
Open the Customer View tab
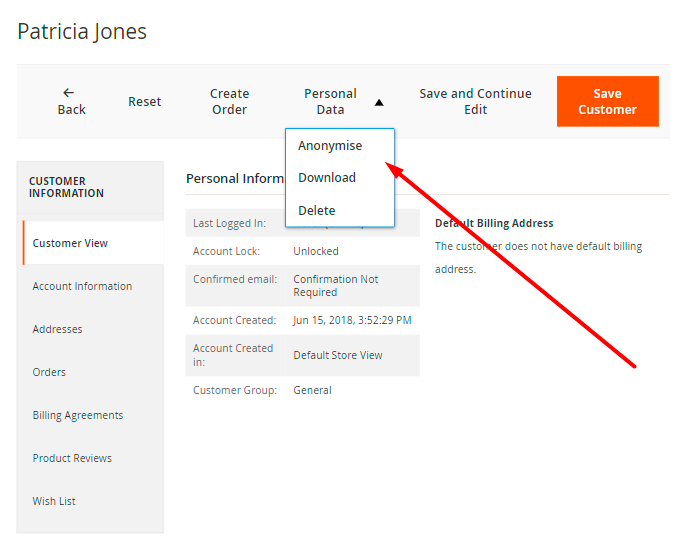70,243
